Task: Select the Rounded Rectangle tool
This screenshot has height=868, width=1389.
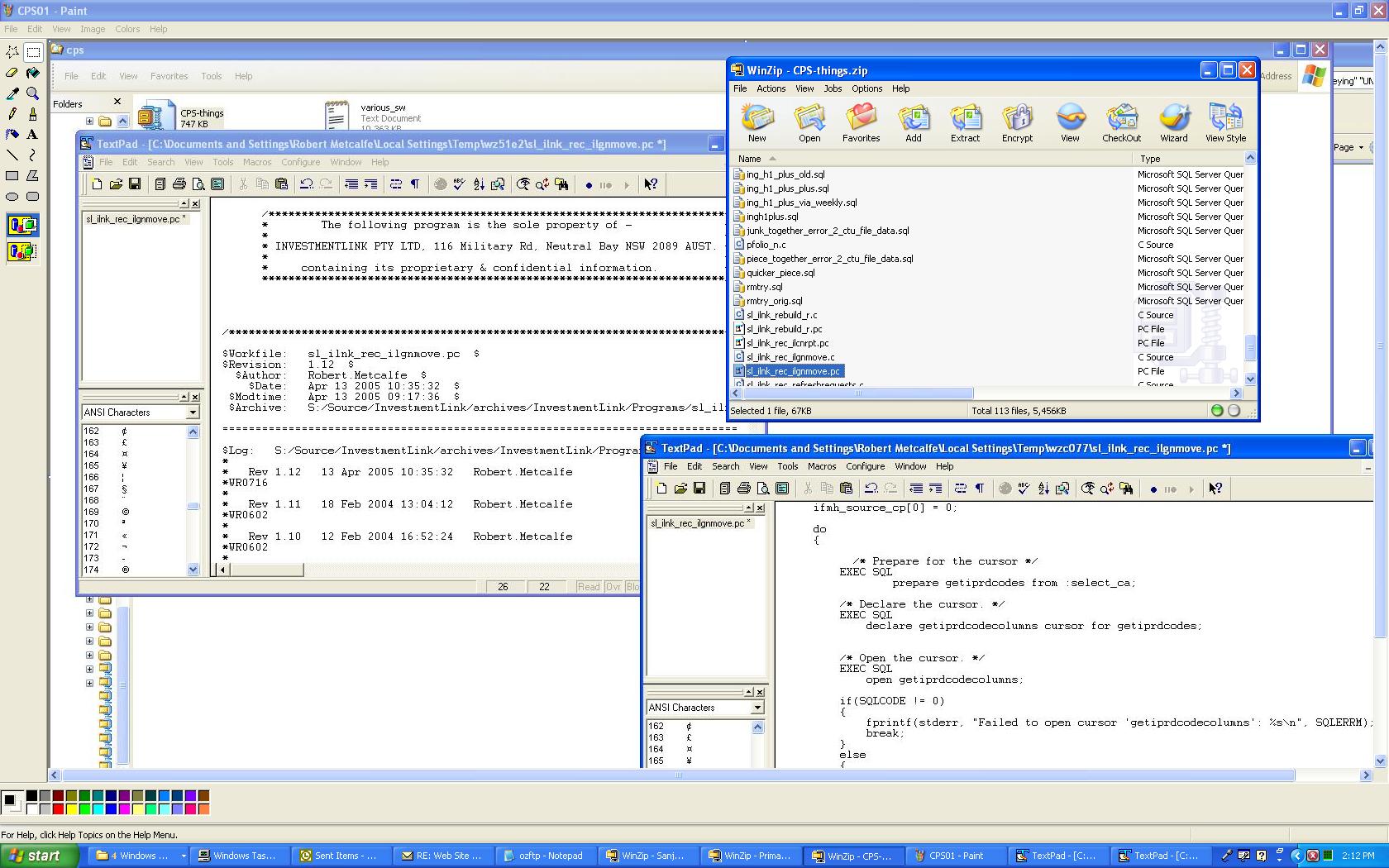Action: pyautogui.click(x=33, y=197)
